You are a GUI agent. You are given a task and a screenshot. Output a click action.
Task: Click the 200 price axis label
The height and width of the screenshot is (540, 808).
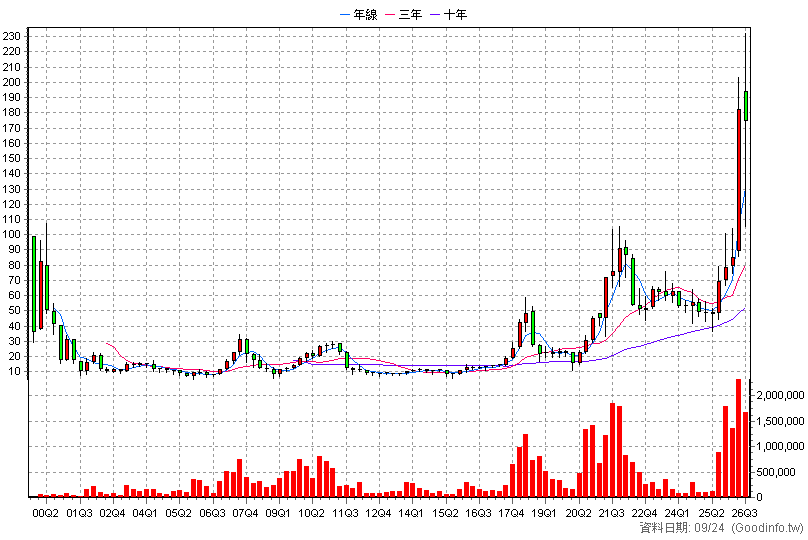tap(11, 82)
